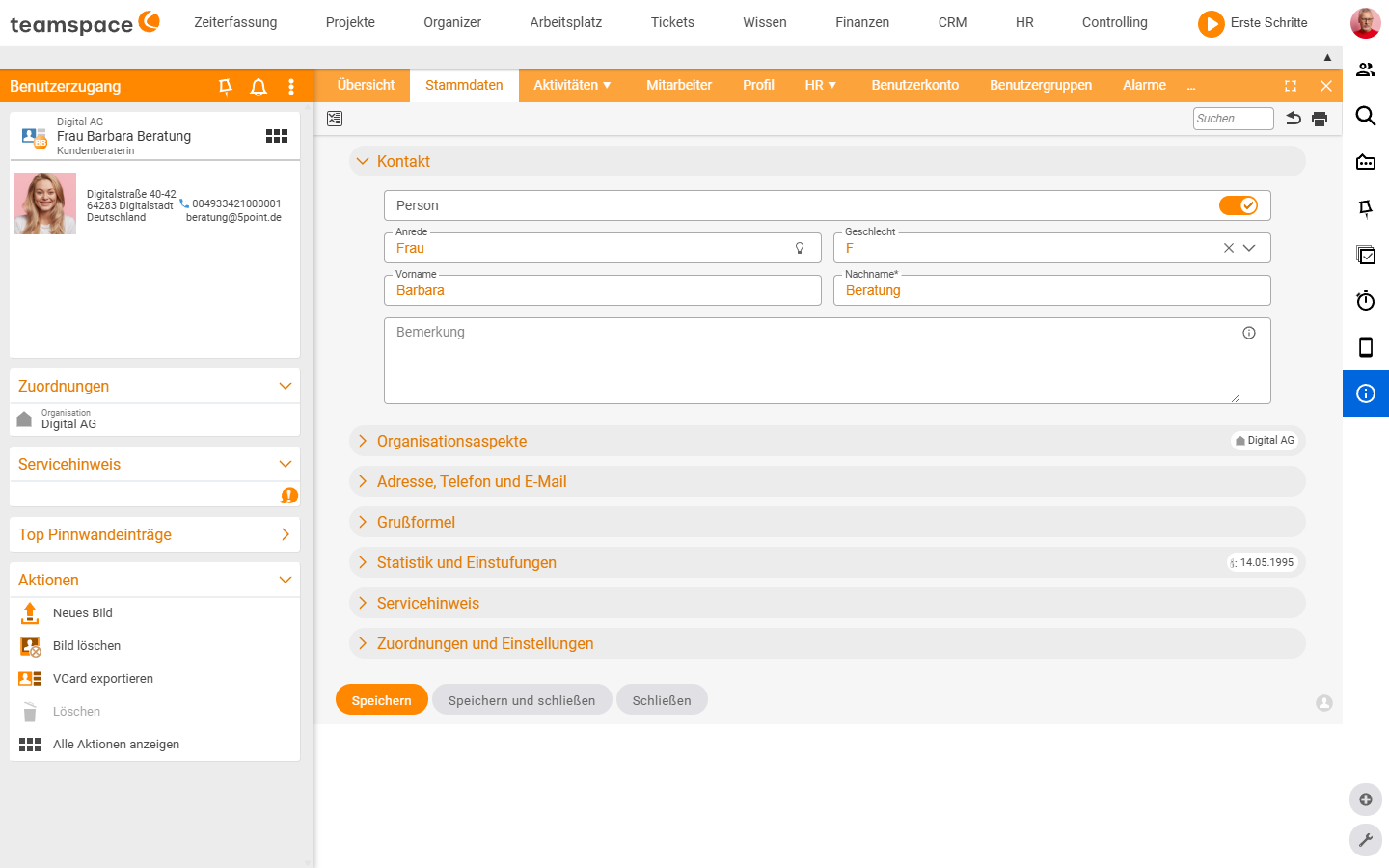1389x868 pixels.
Task: Click the pin icon in Benutzerzugang header
Action: coord(226,87)
